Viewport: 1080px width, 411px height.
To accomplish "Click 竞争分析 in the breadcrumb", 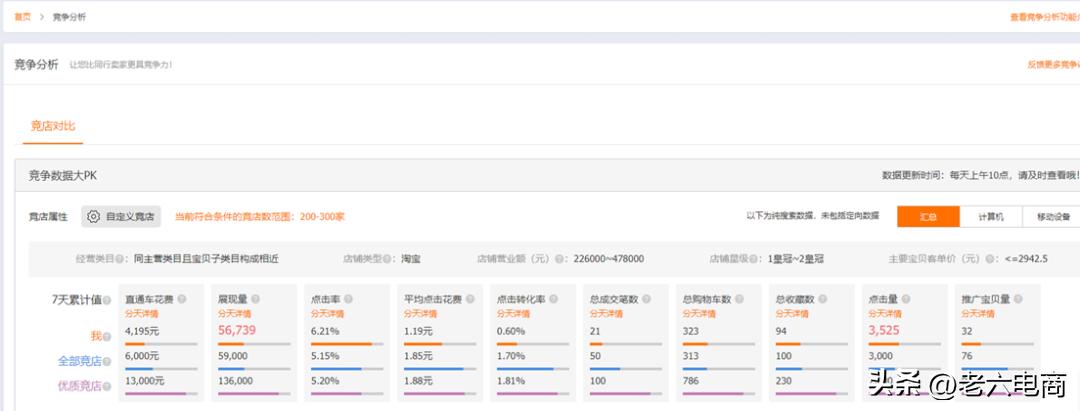I will point(70,17).
